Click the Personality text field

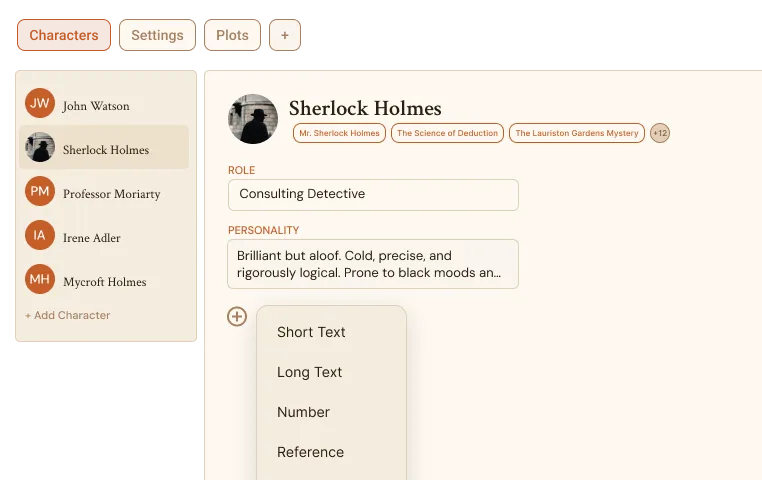(x=373, y=264)
